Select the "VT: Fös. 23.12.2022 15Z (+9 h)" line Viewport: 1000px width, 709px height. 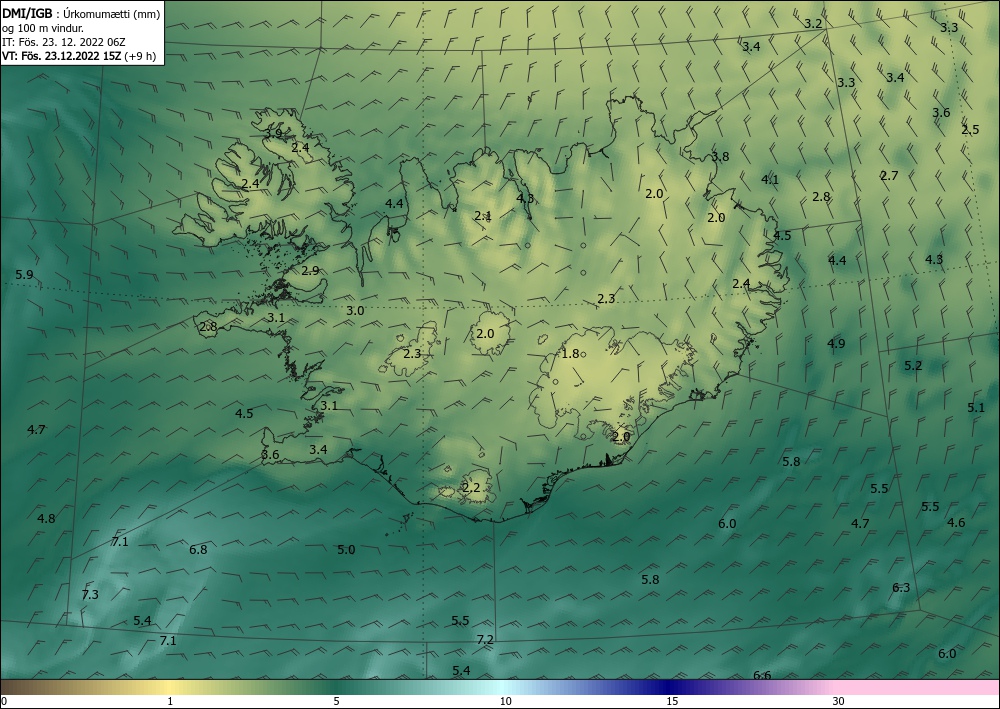[78, 56]
